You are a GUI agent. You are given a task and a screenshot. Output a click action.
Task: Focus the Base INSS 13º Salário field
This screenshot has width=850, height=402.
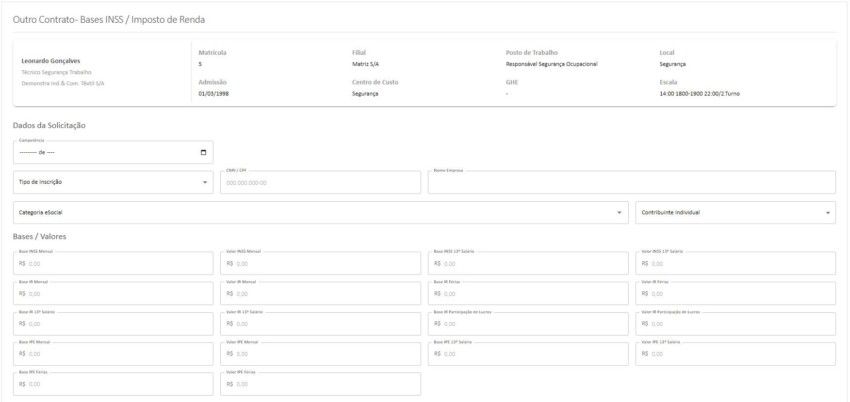tap(527, 264)
